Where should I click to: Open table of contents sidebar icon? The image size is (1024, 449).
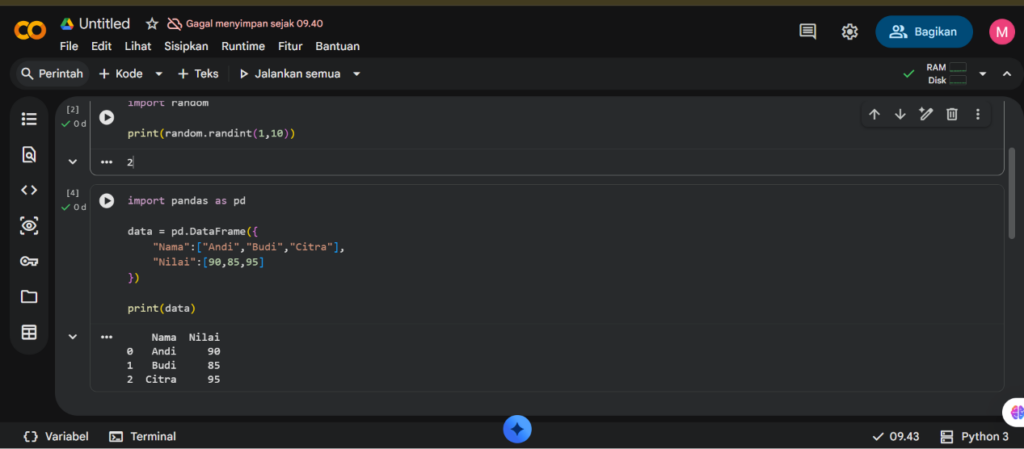(x=29, y=119)
